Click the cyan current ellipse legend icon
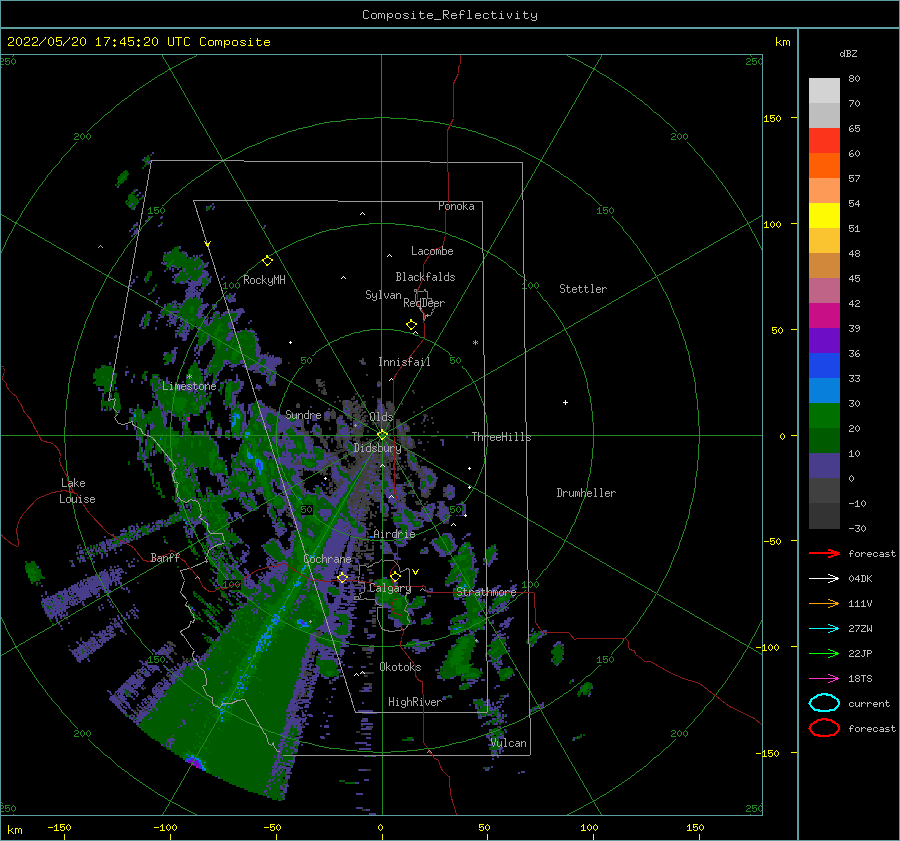The image size is (900, 841). pyautogui.click(x=824, y=703)
